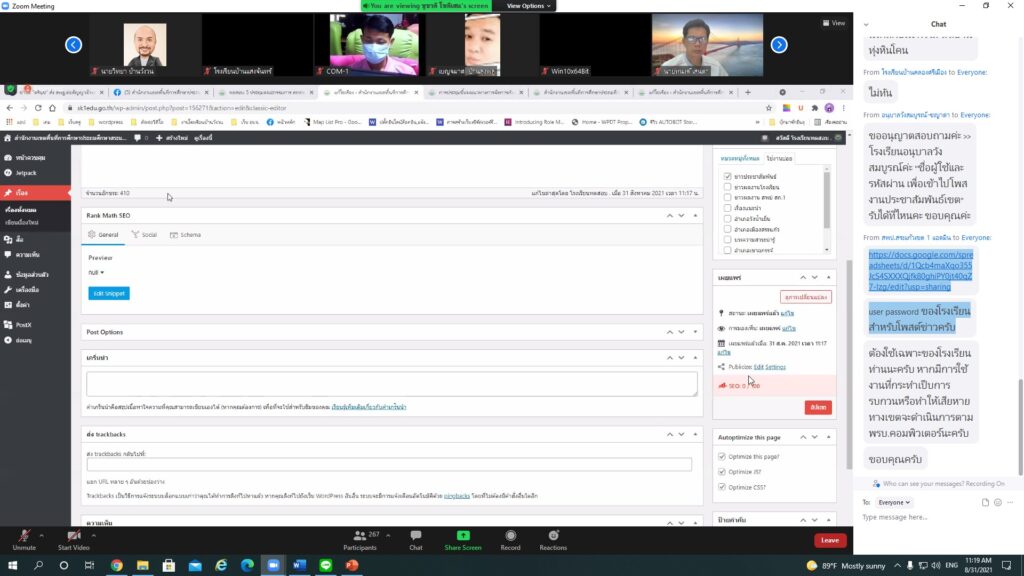
Task: Reload the shared browser page
Action: pyautogui.click(x=38, y=108)
